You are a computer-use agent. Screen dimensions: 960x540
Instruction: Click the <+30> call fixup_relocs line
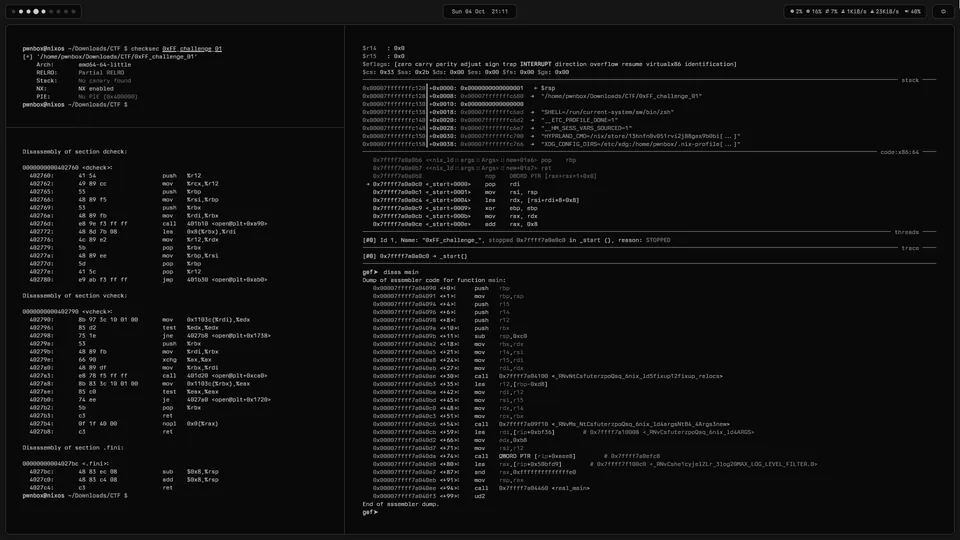click(x=547, y=376)
